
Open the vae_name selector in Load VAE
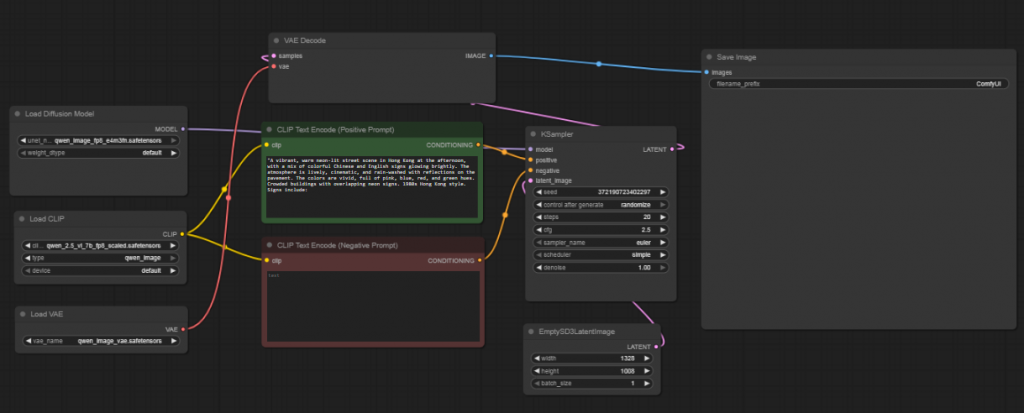tap(101, 341)
